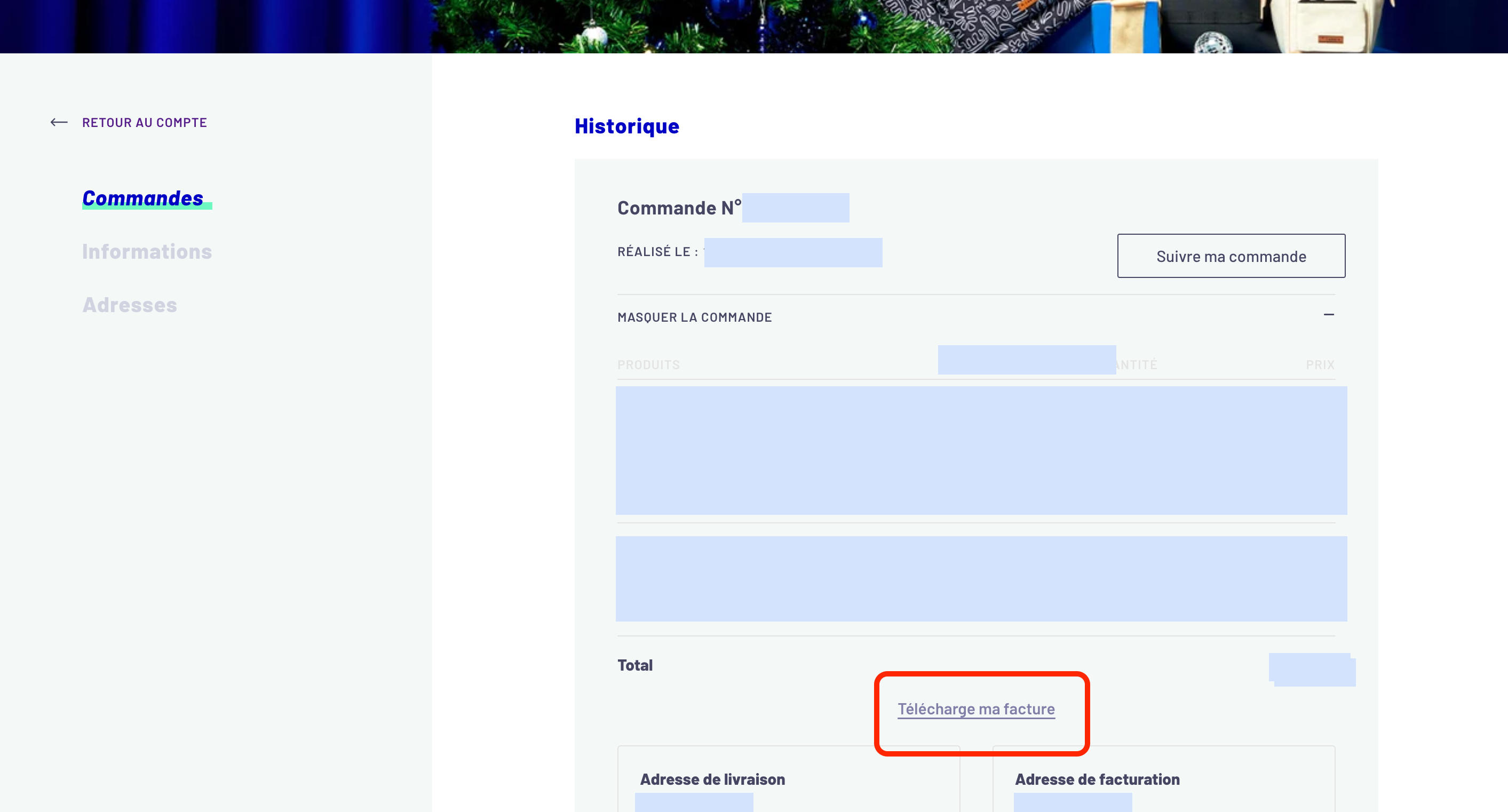This screenshot has width=1508, height=812.
Task: Download invoice via Télécharge ma facture
Action: pos(976,709)
